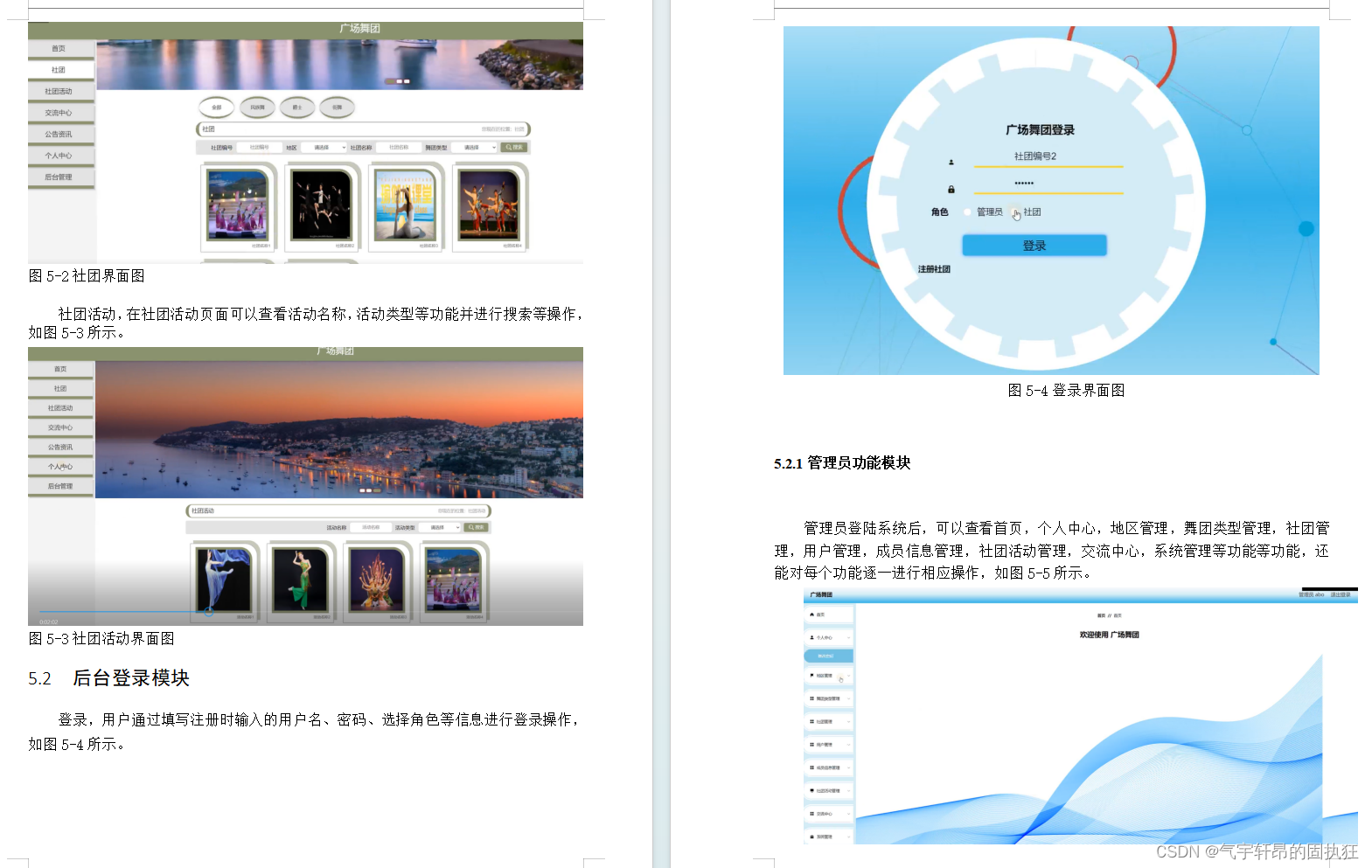This screenshot has height=868, width=1372.
Task: Open 交流中心 in the 社团 page sidebar
Action: pyautogui.click(x=59, y=113)
